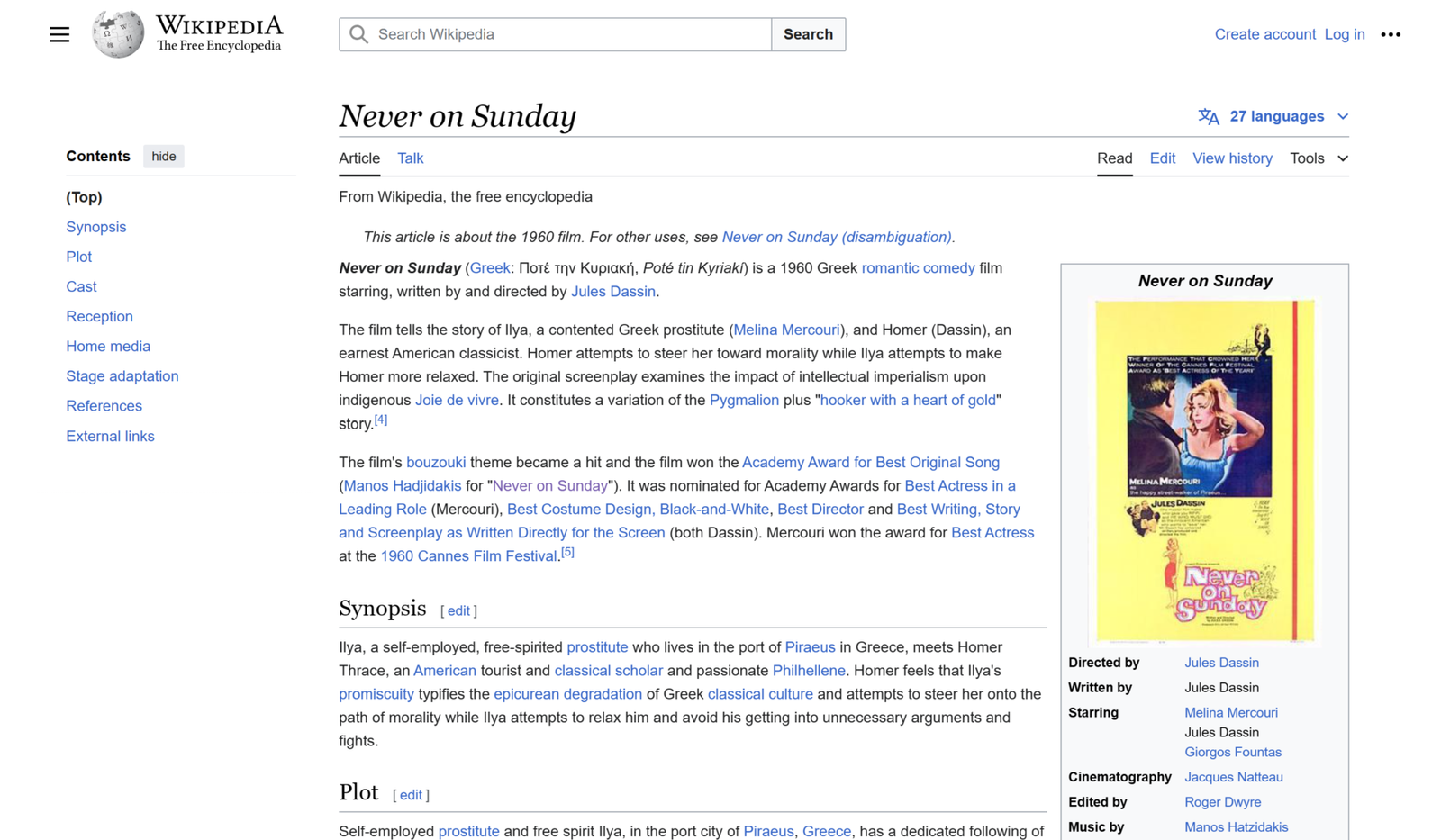Open the Never on Sunday poster image
1441x840 pixels.
pos(1204,470)
